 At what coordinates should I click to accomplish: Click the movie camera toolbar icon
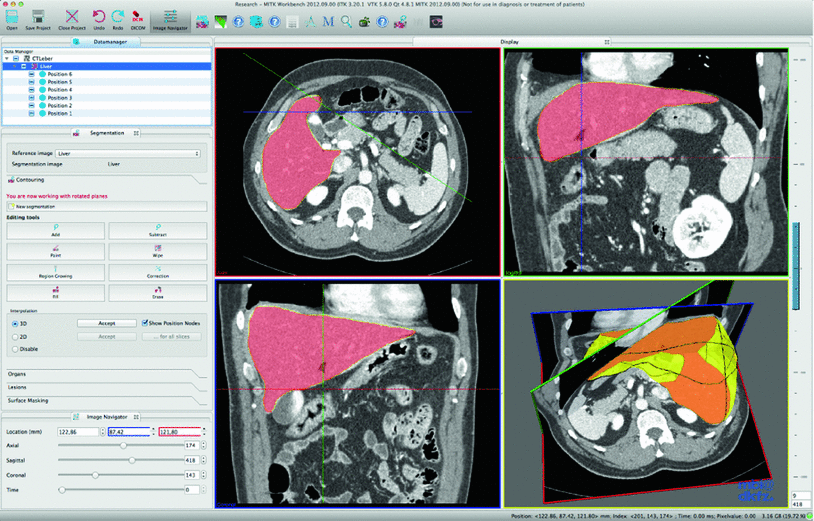click(x=364, y=21)
